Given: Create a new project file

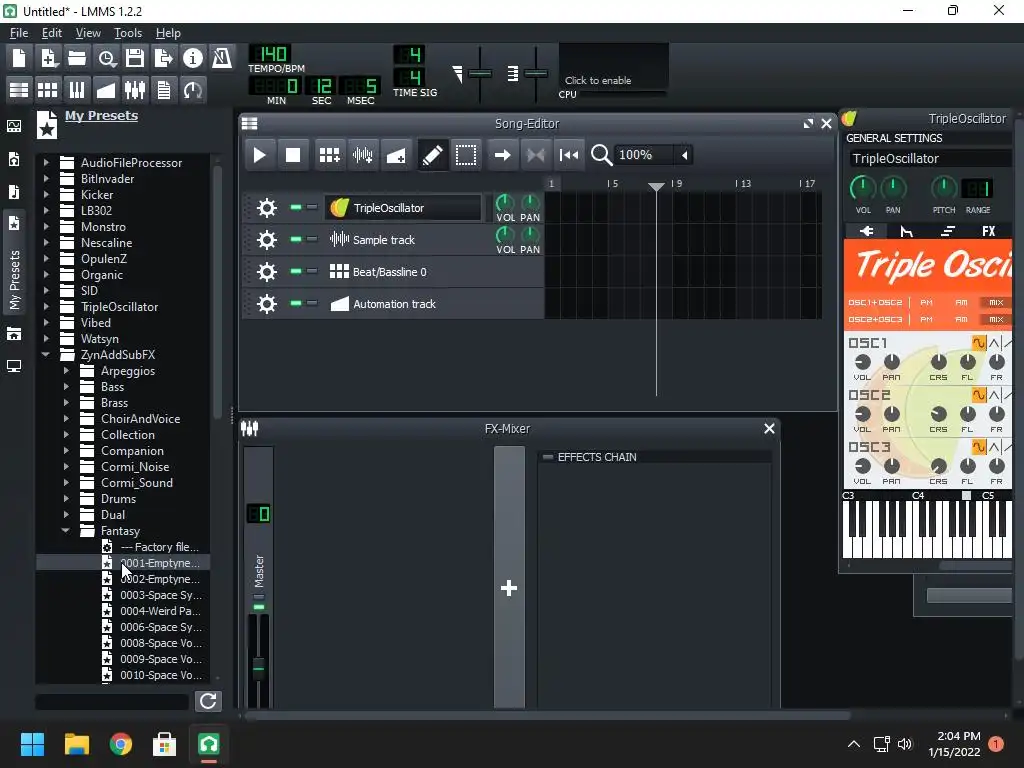Looking at the screenshot, I should point(19,58).
